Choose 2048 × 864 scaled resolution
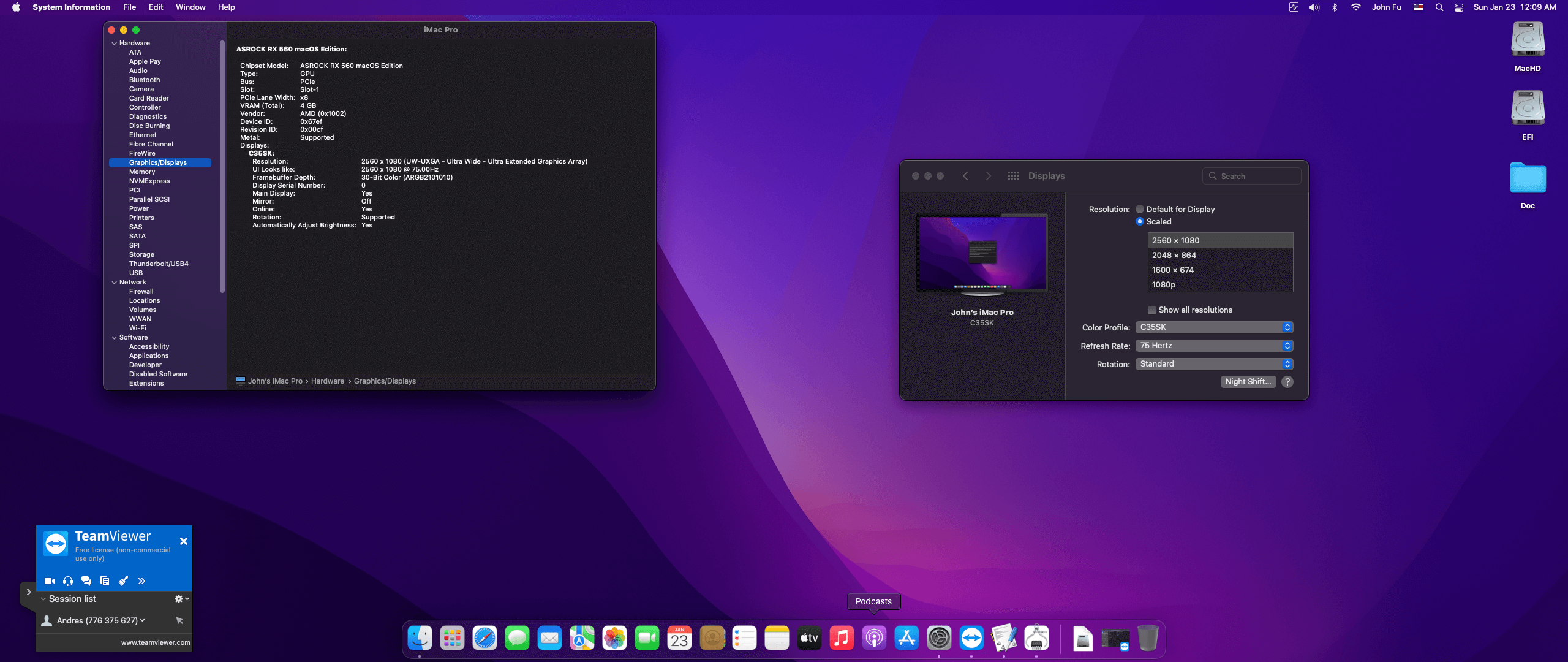The image size is (1568, 662). (1220, 255)
